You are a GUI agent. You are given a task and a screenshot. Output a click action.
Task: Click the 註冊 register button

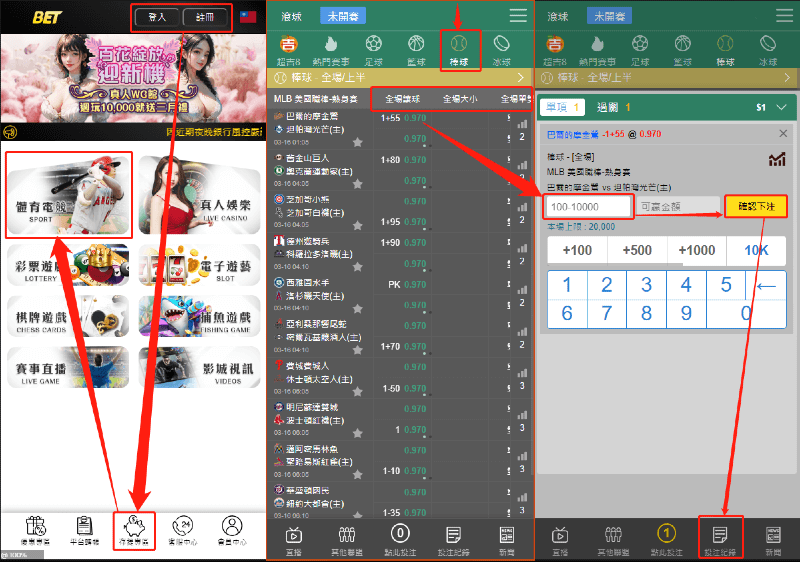click(205, 17)
